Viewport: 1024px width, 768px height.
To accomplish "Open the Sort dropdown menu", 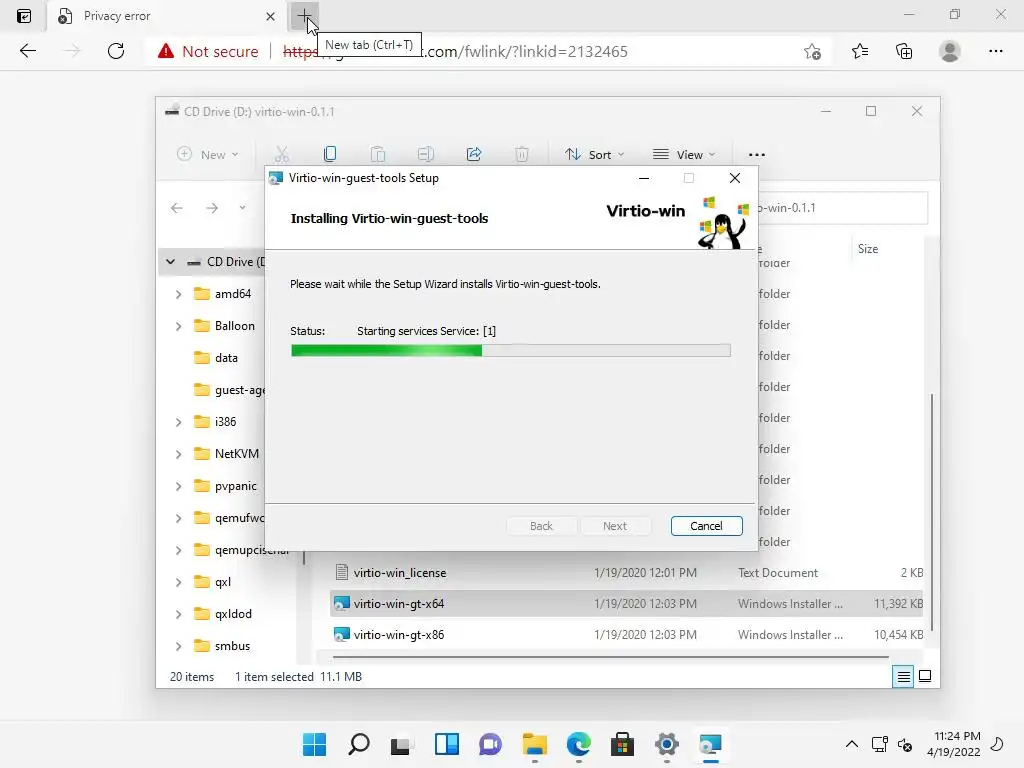I will pyautogui.click(x=594, y=154).
